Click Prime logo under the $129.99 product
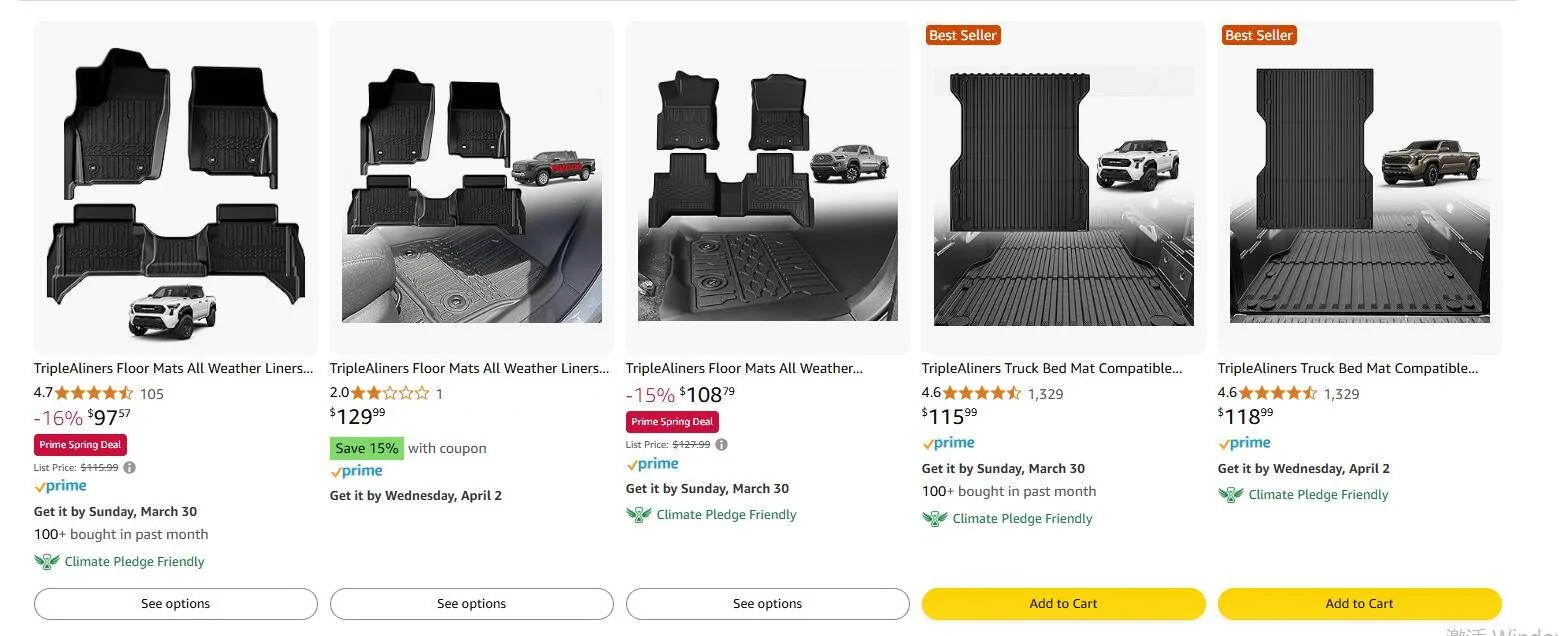1560x636 pixels. 356,471
